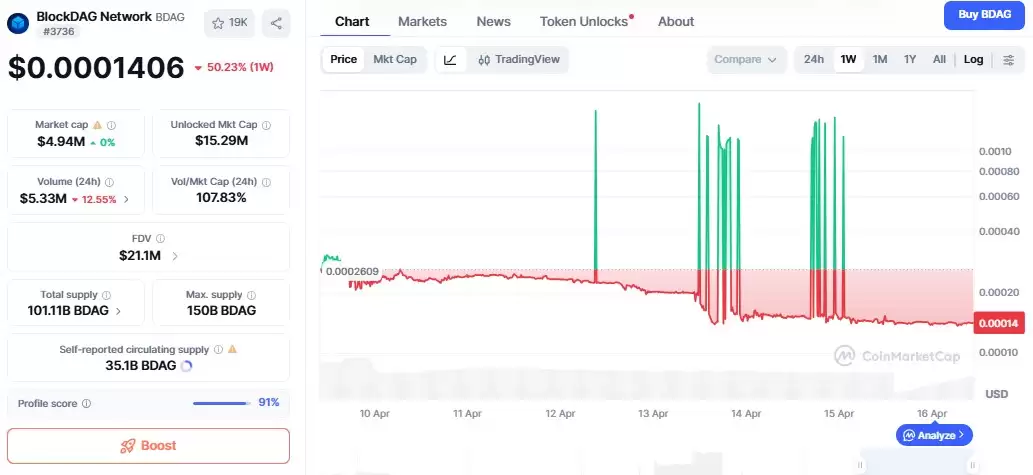Click the Analyze button below chart
Screen dimensions: 1033x475
tap(934, 435)
